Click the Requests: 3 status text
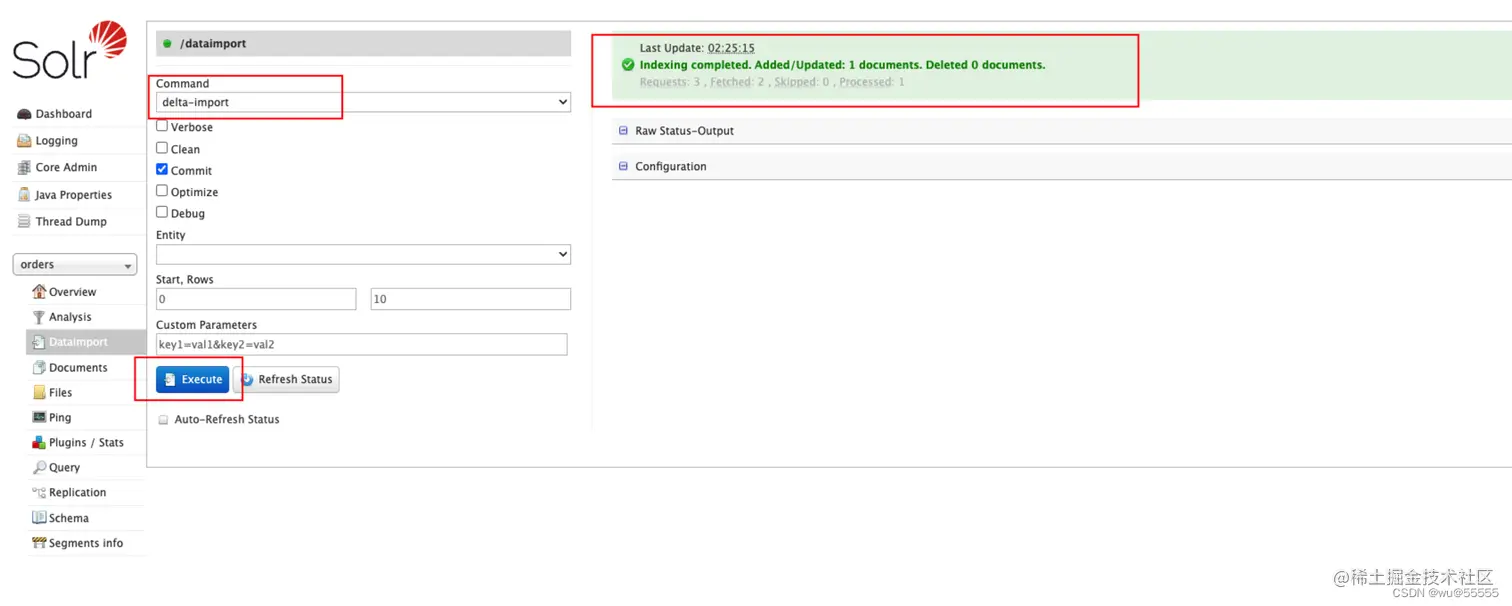 point(670,82)
